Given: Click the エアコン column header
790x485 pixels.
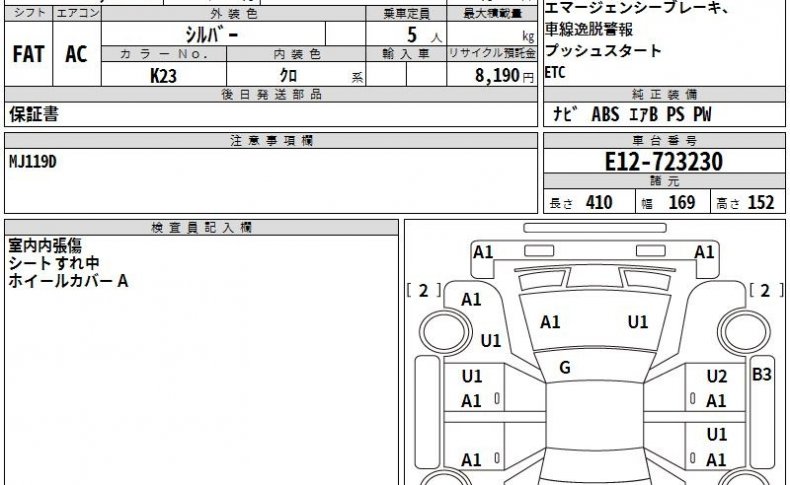Looking at the screenshot, I should (x=77, y=13).
